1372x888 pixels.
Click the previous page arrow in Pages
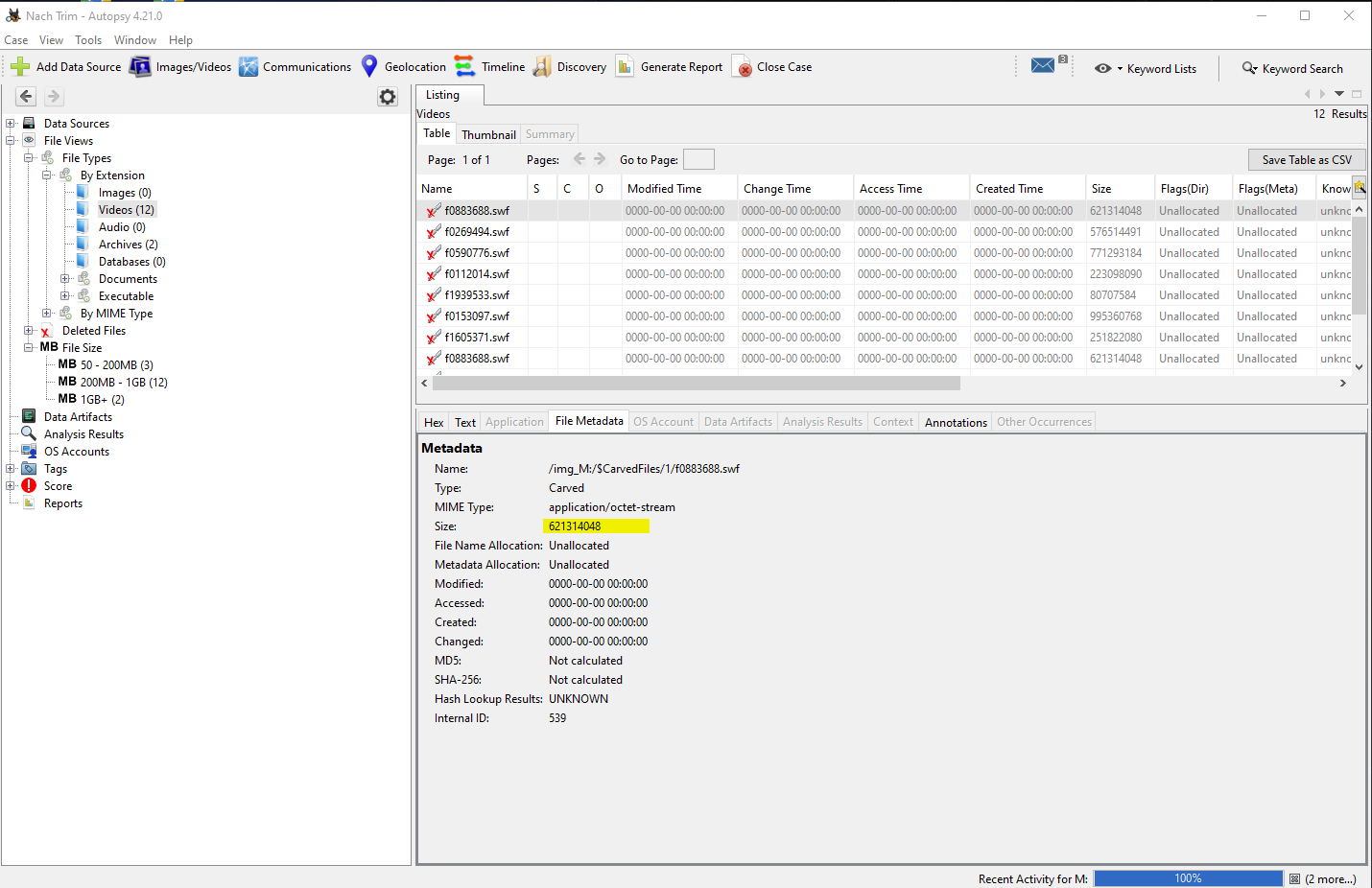tap(579, 159)
